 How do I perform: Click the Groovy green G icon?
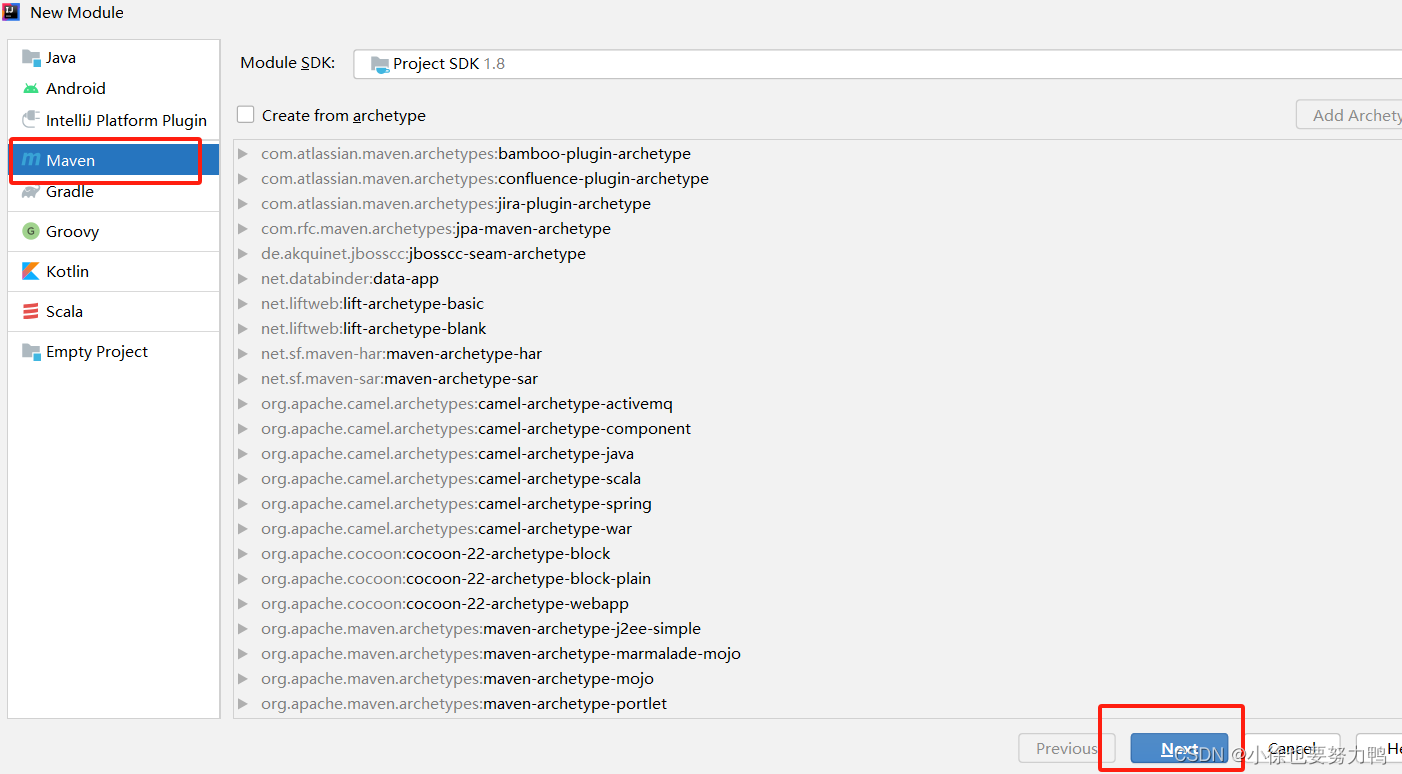[x=31, y=231]
